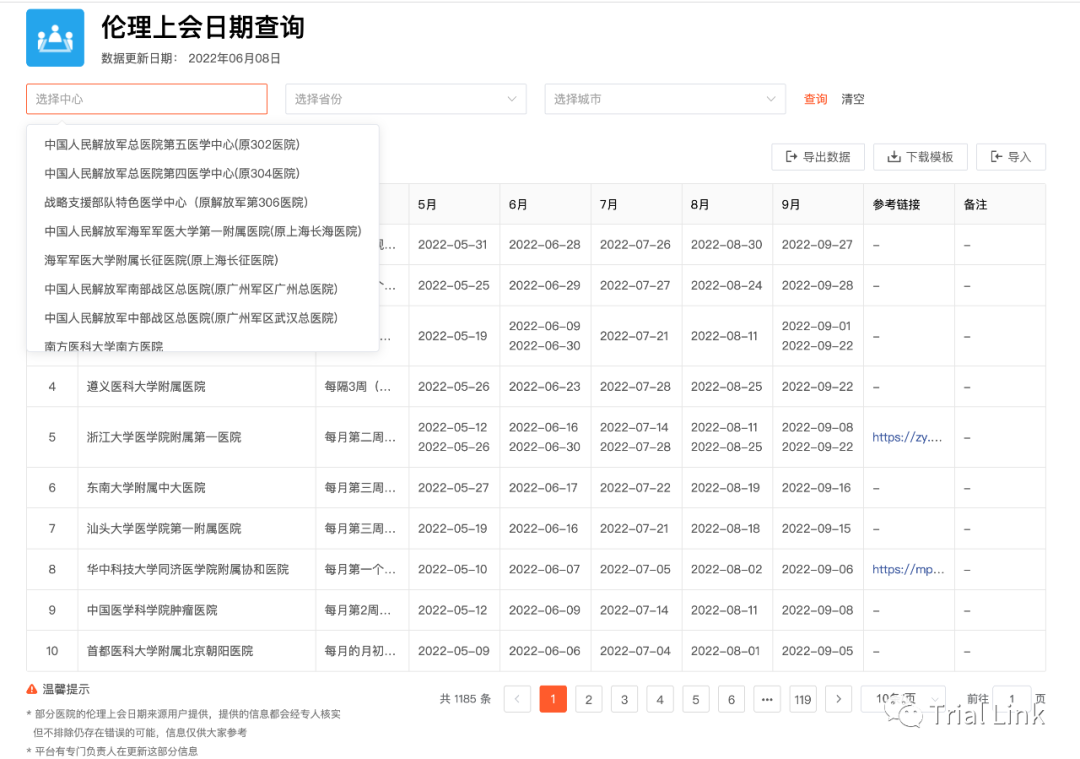The width and height of the screenshot is (1080, 759).
Task: Click 华中科技大学同济医学院附属协和医院 in row 8
Action: click(x=187, y=570)
